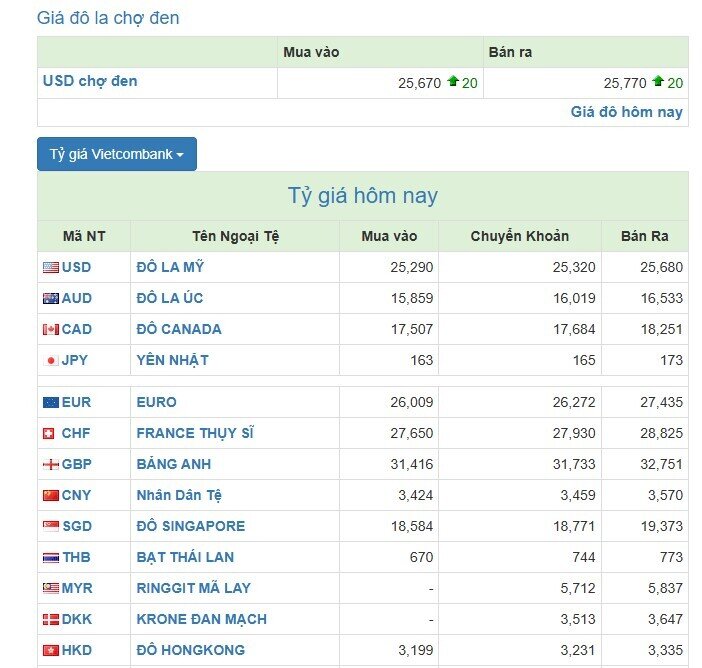
Task: Click USD buy rate 25,290
Action: pyautogui.click(x=411, y=267)
